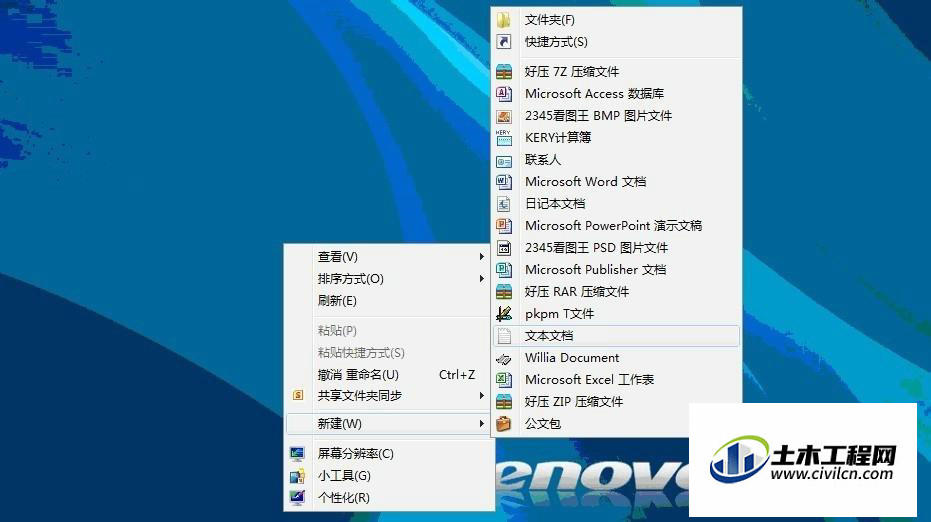Create a new 2345看图王 BMP 图片文件
This screenshot has height=522, width=931.
616,116
